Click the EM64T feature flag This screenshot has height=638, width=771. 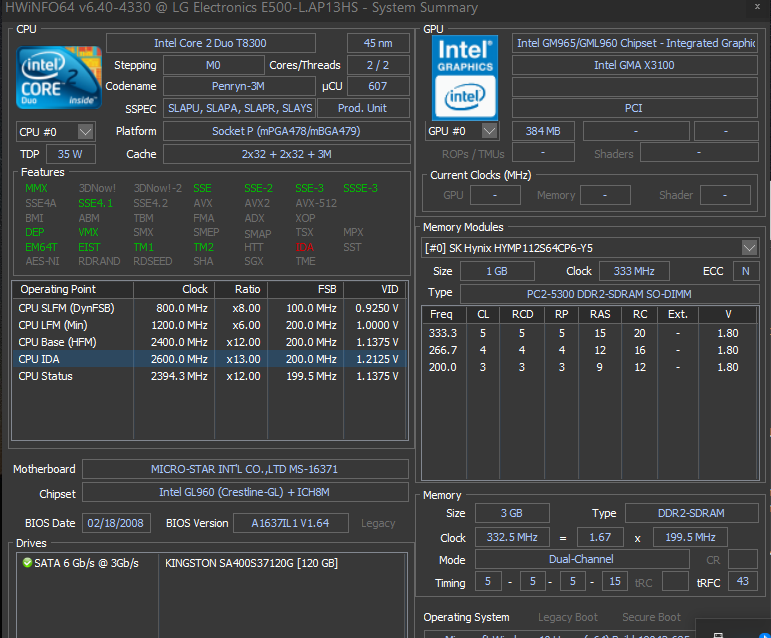41,247
